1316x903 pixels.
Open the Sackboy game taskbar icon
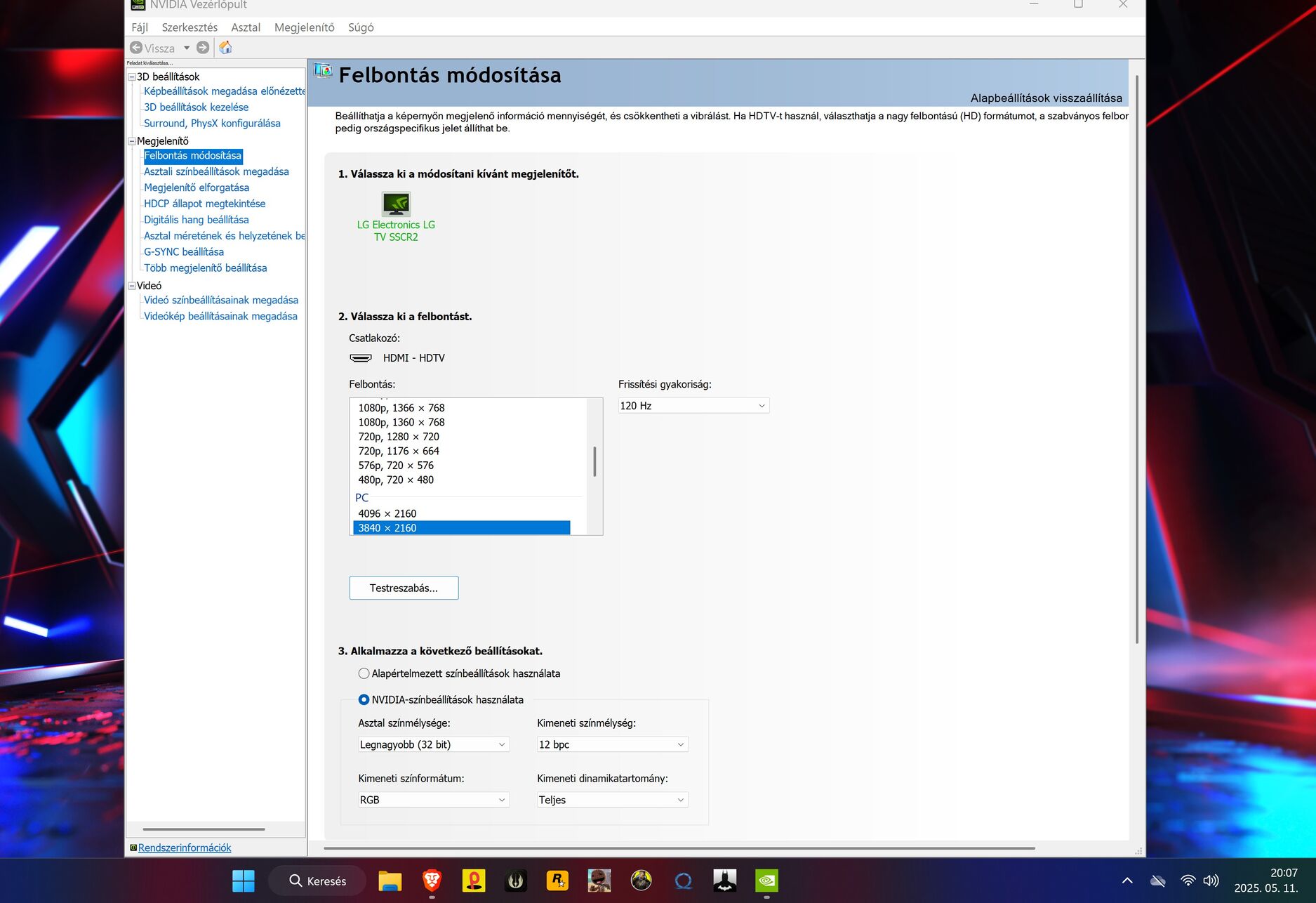[599, 881]
